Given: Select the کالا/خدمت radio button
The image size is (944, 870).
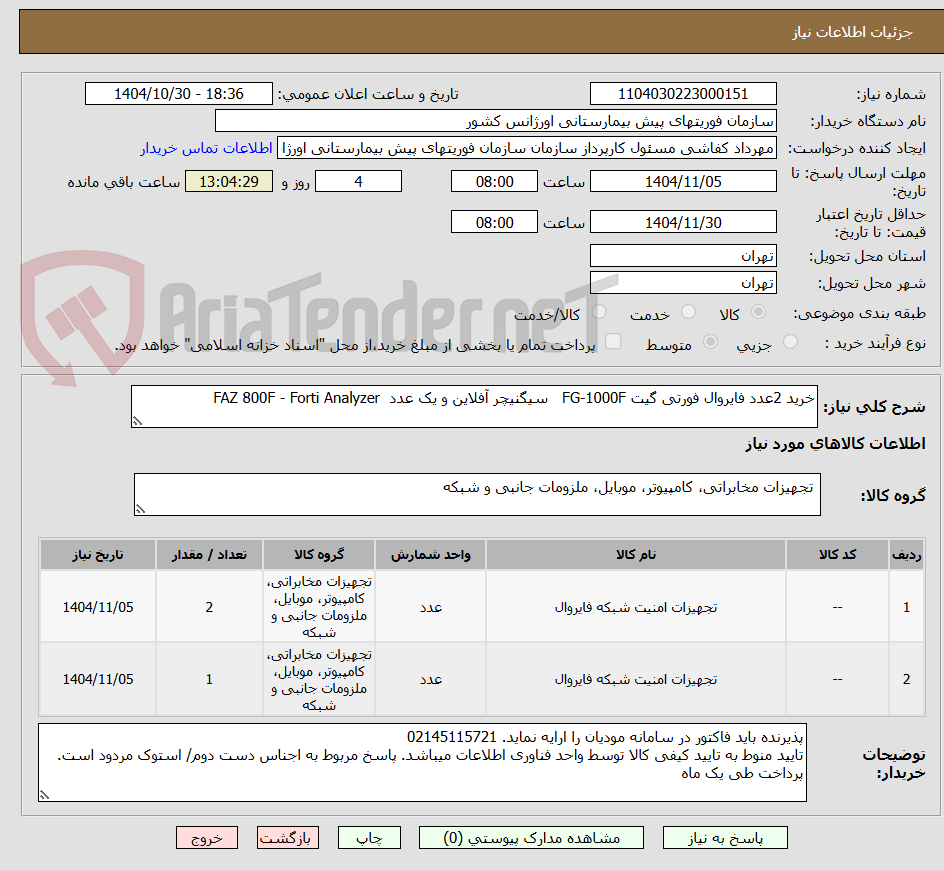Looking at the screenshot, I should tap(599, 312).
